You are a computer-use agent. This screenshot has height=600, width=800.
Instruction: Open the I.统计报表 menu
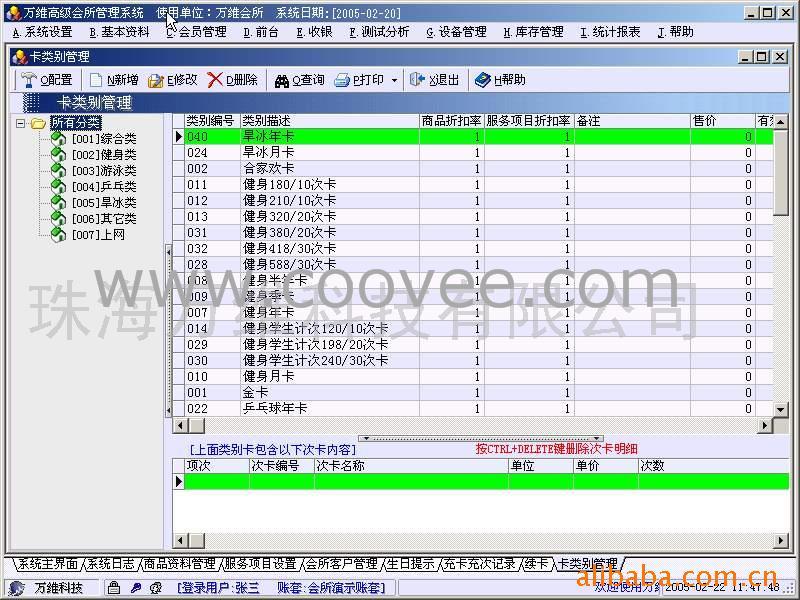tap(610, 32)
